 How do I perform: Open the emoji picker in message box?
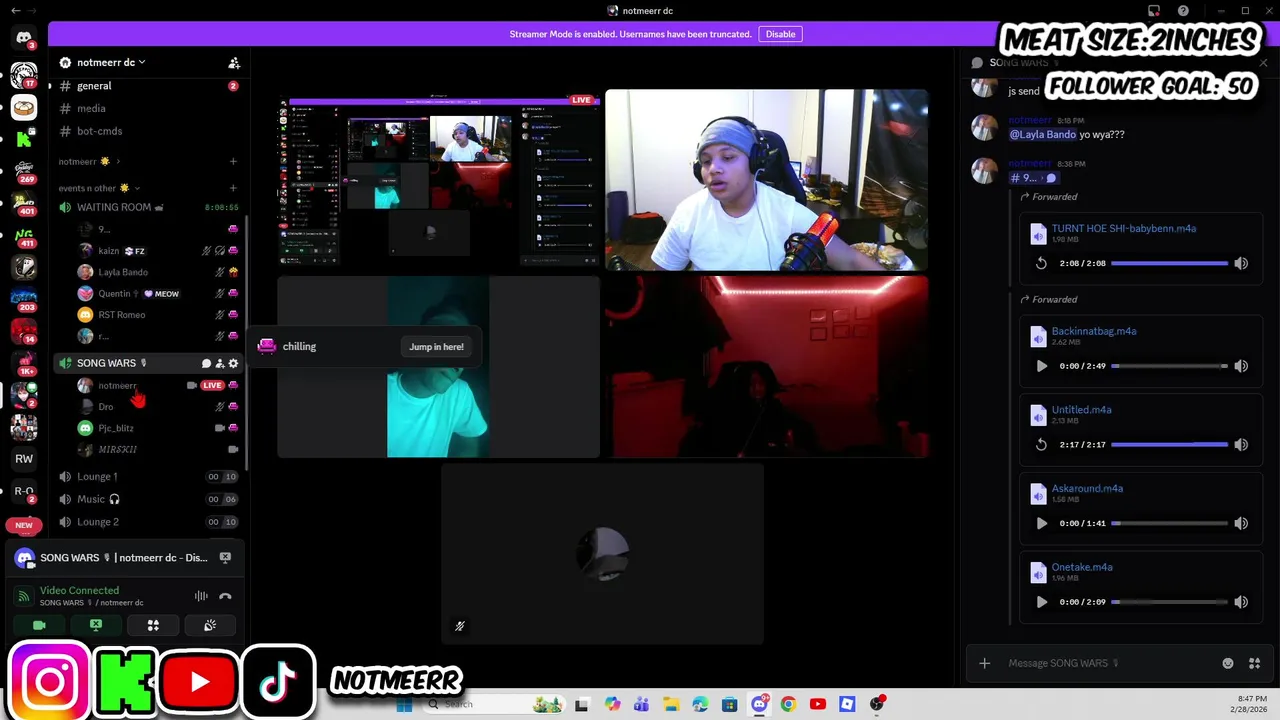pos(1228,663)
